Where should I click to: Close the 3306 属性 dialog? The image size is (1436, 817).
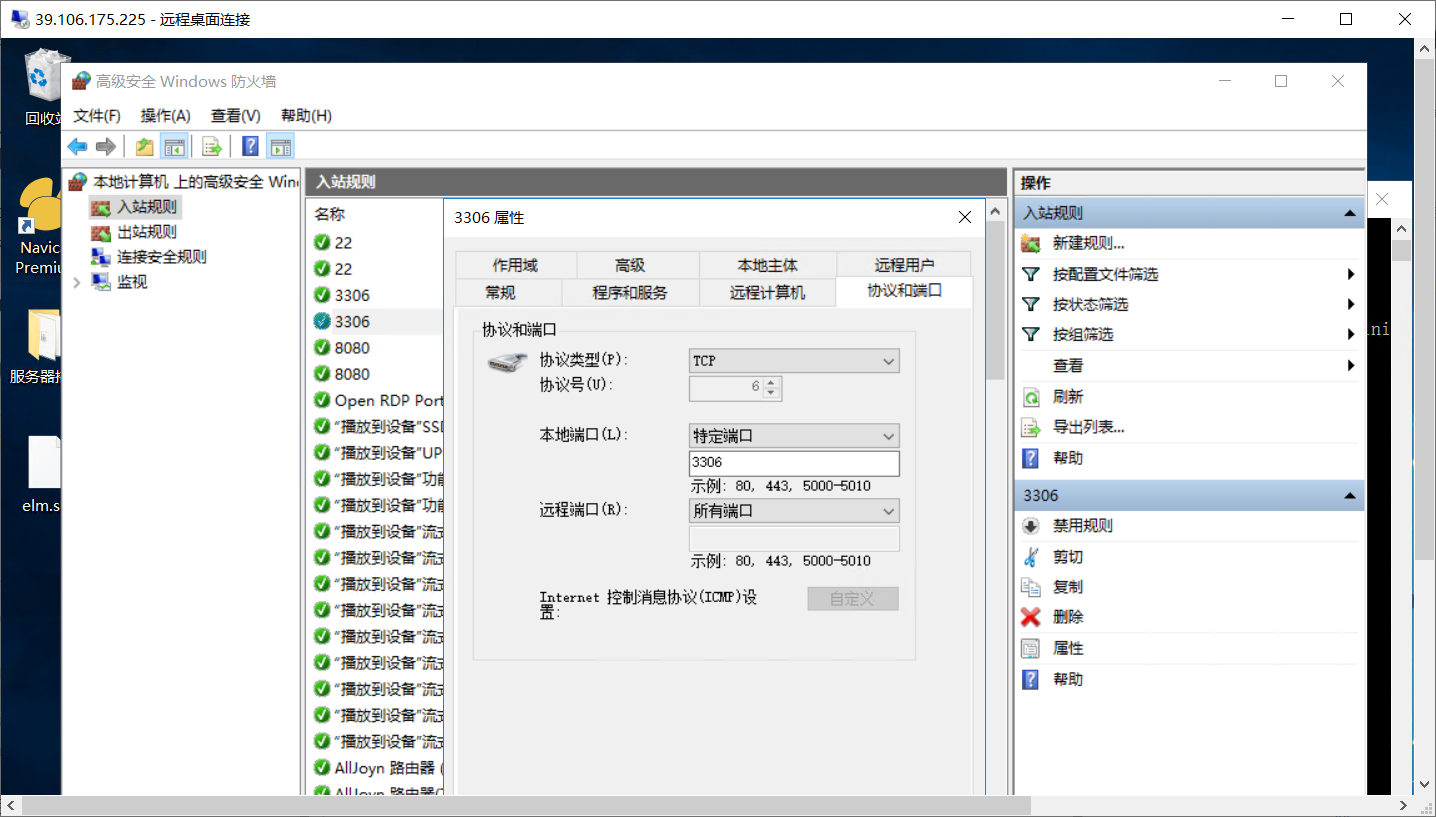coord(964,217)
